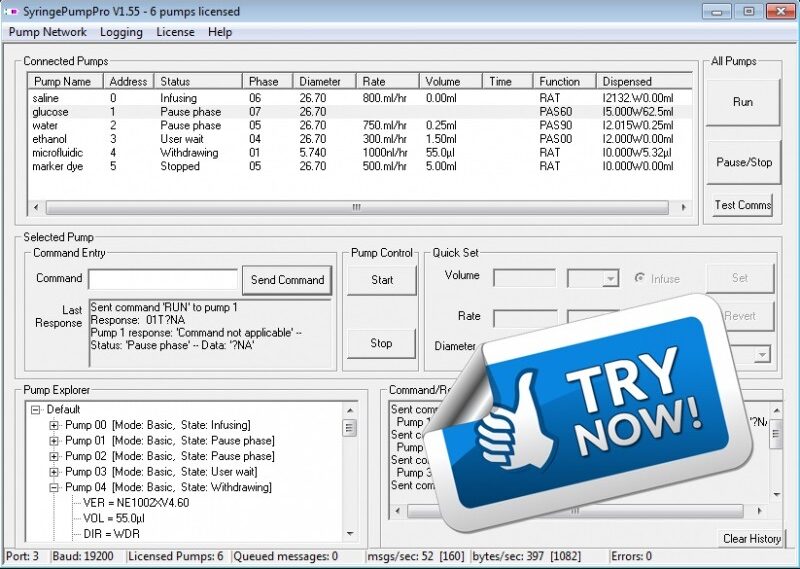Click the Pause/Stop all pumps button

tap(744, 162)
